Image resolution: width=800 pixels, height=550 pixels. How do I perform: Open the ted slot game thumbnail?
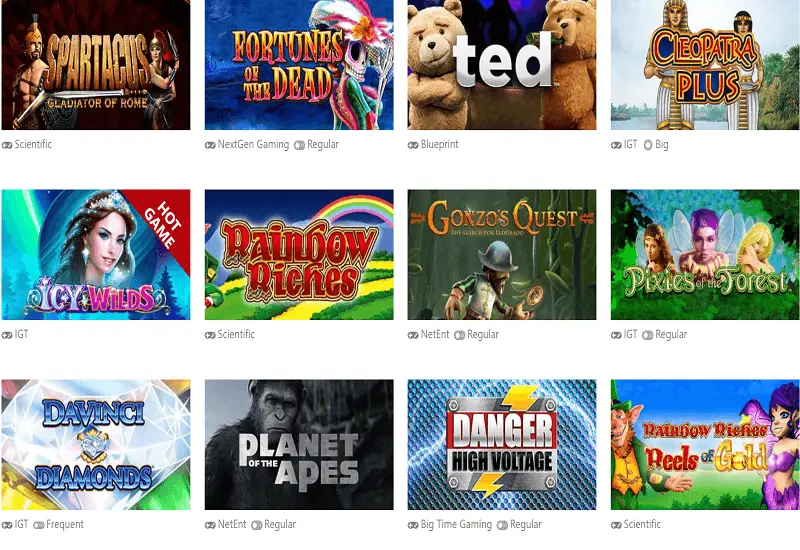(x=502, y=65)
